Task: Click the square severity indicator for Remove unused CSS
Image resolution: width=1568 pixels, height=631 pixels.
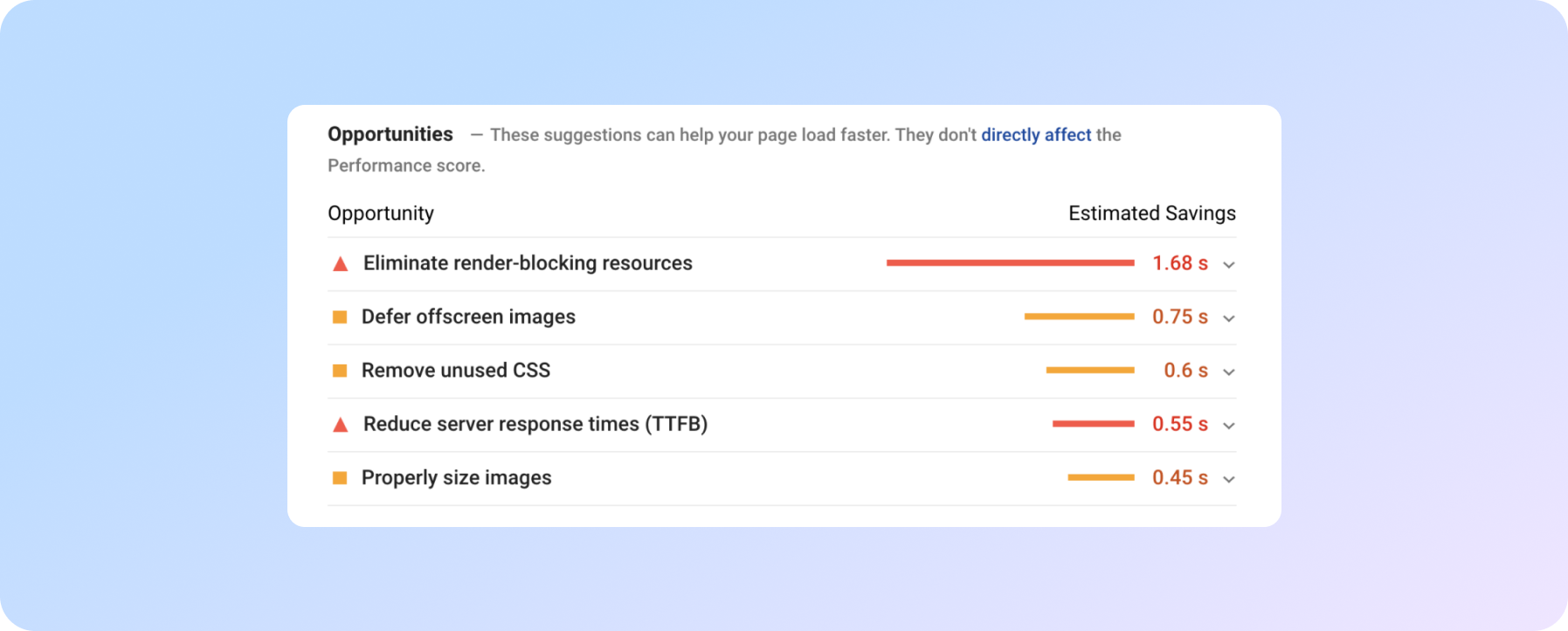Action: click(x=340, y=370)
